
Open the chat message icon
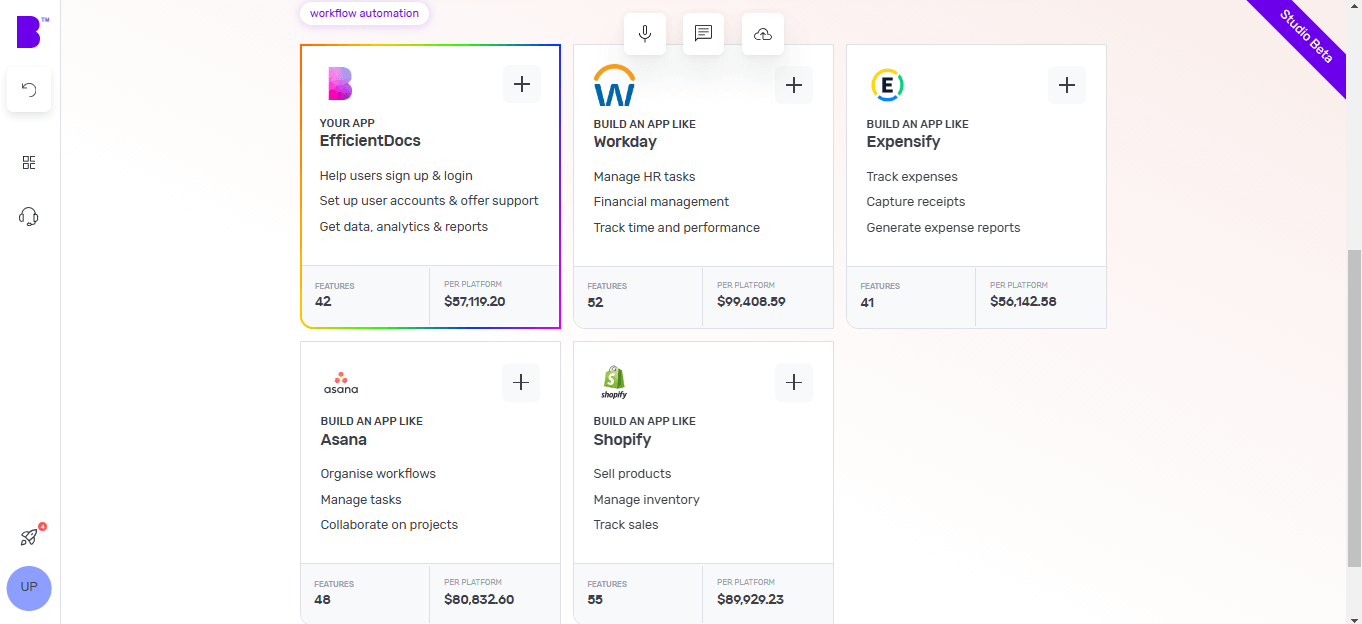coord(703,34)
